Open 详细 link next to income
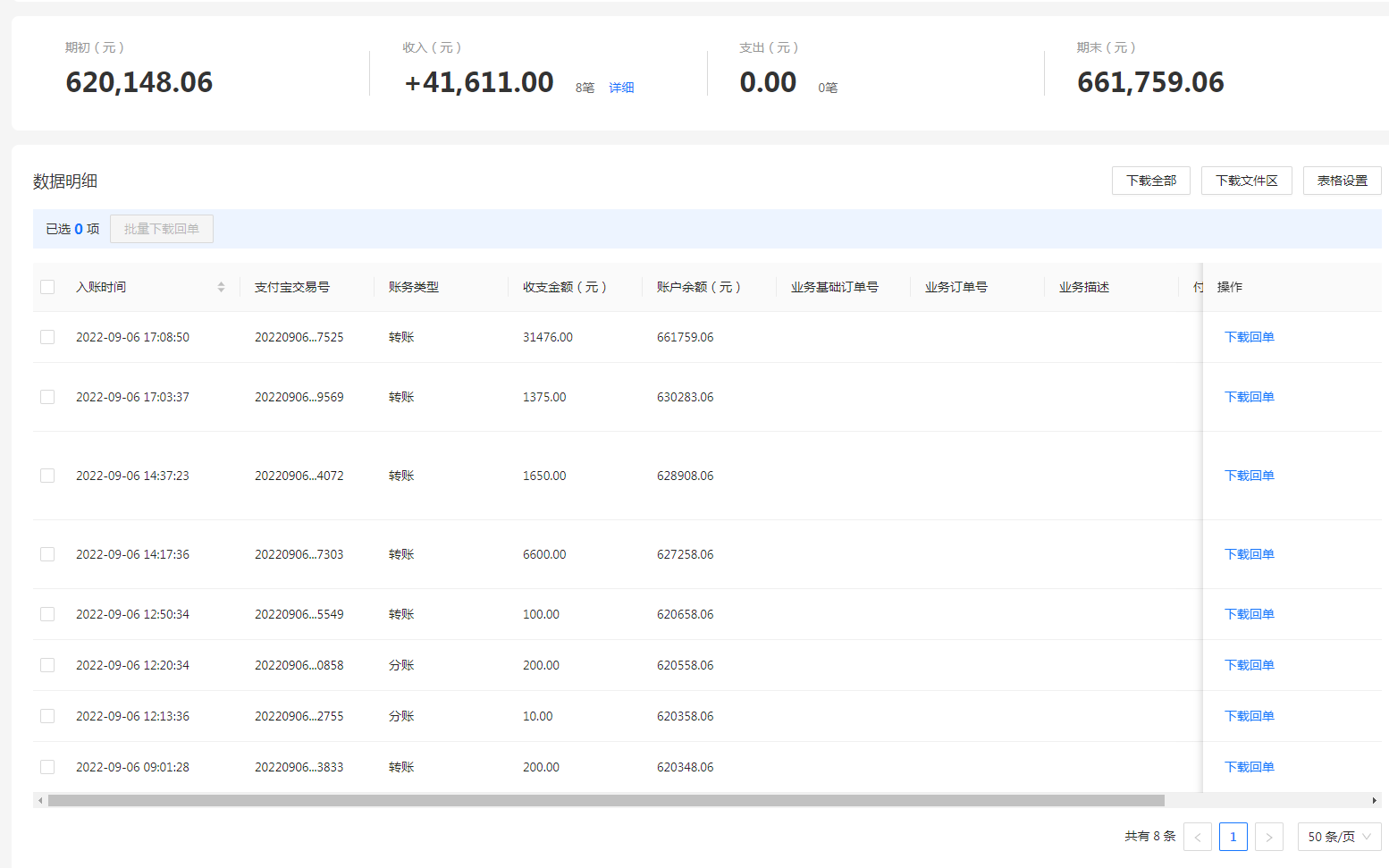The height and width of the screenshot is (868, 1389). pos(621,88)
